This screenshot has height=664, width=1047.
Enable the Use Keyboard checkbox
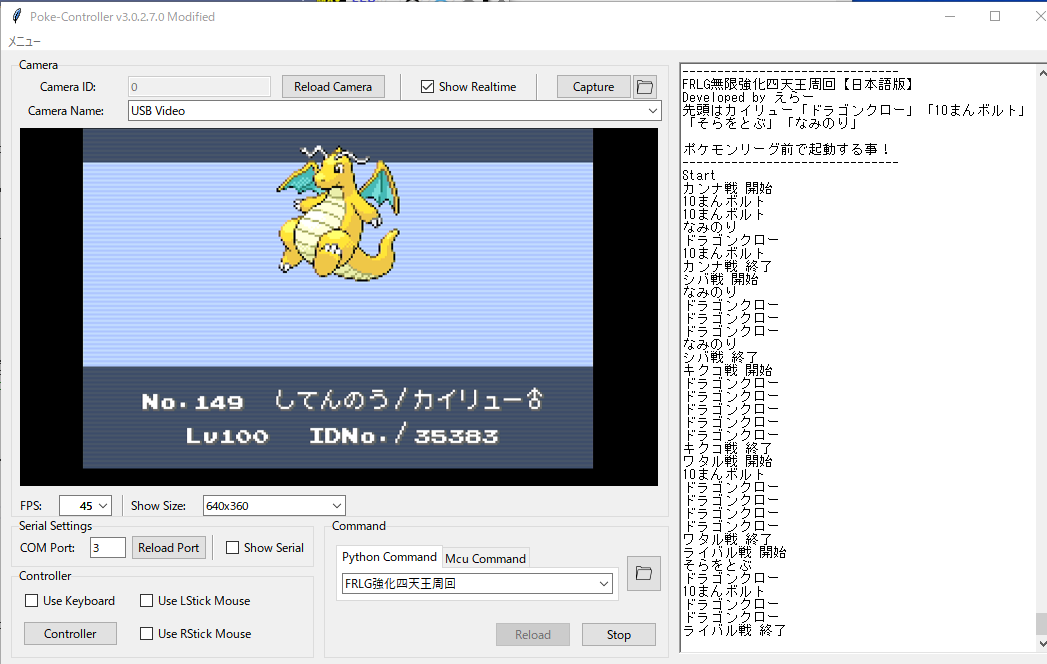click(x=33, y=600)
